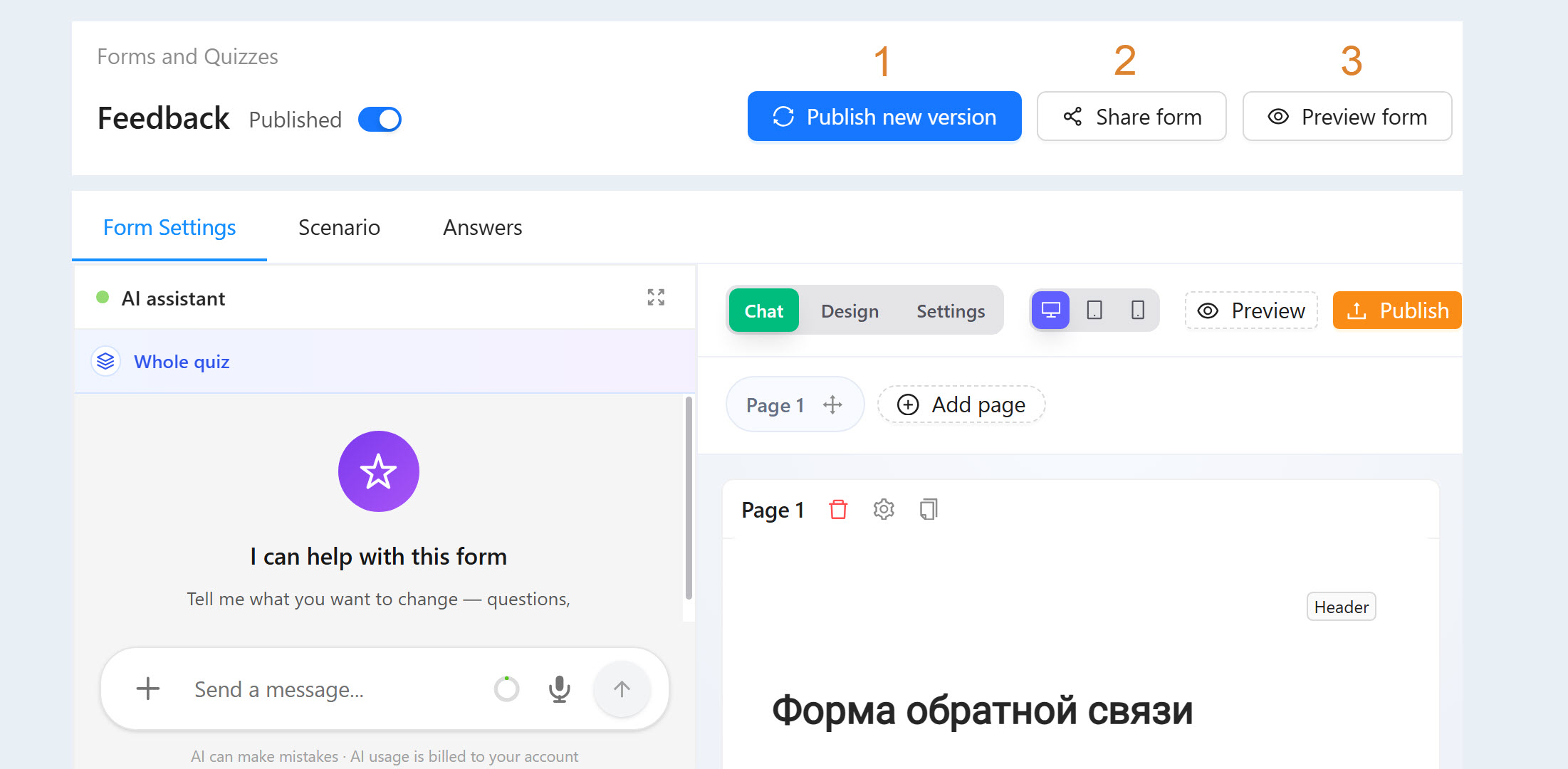Viewport: 1568px width, 769px height.
Task: Click the purple star assistant icon
Action: click(x=379, y=471)
